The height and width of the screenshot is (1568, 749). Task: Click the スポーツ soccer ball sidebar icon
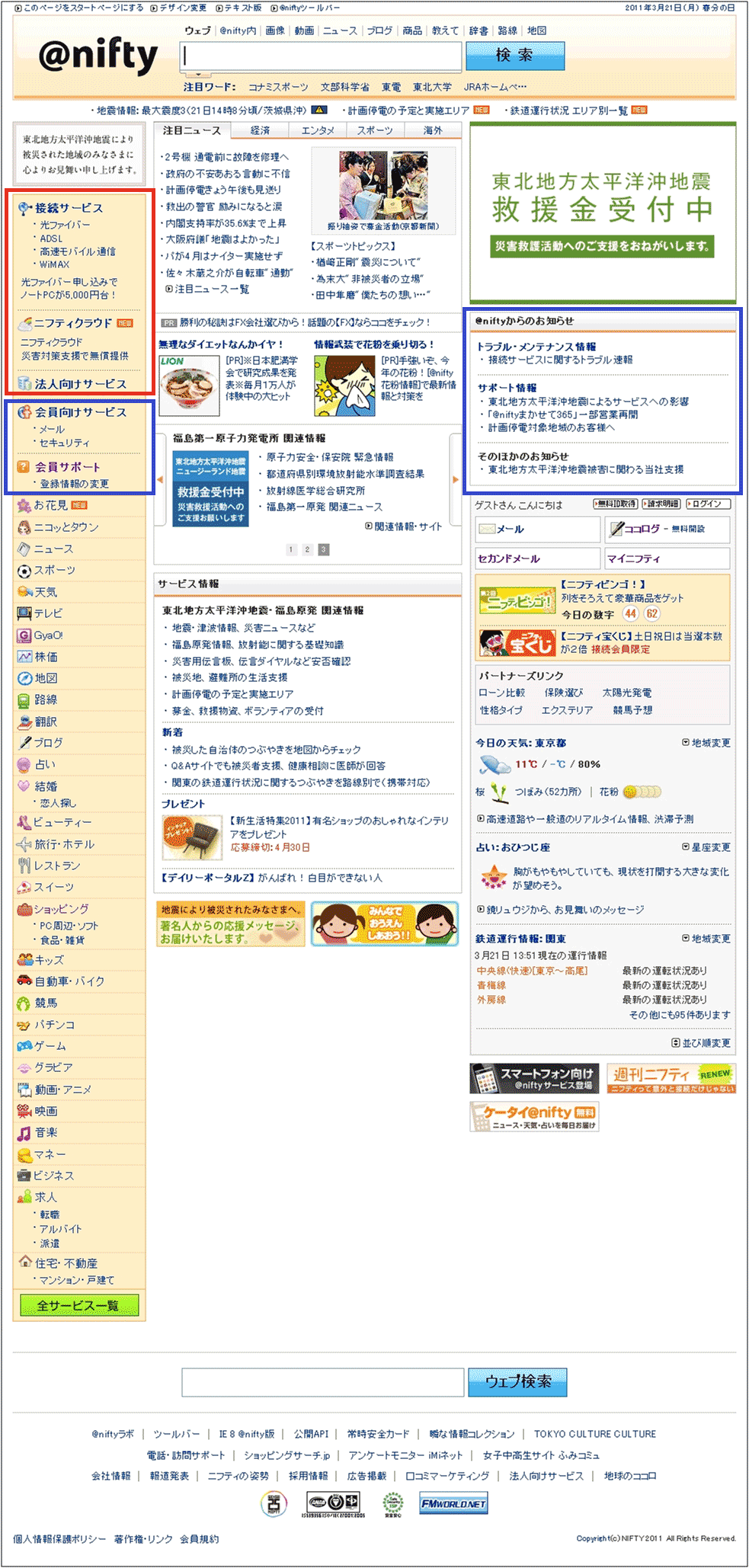click(x=24, y=571)
